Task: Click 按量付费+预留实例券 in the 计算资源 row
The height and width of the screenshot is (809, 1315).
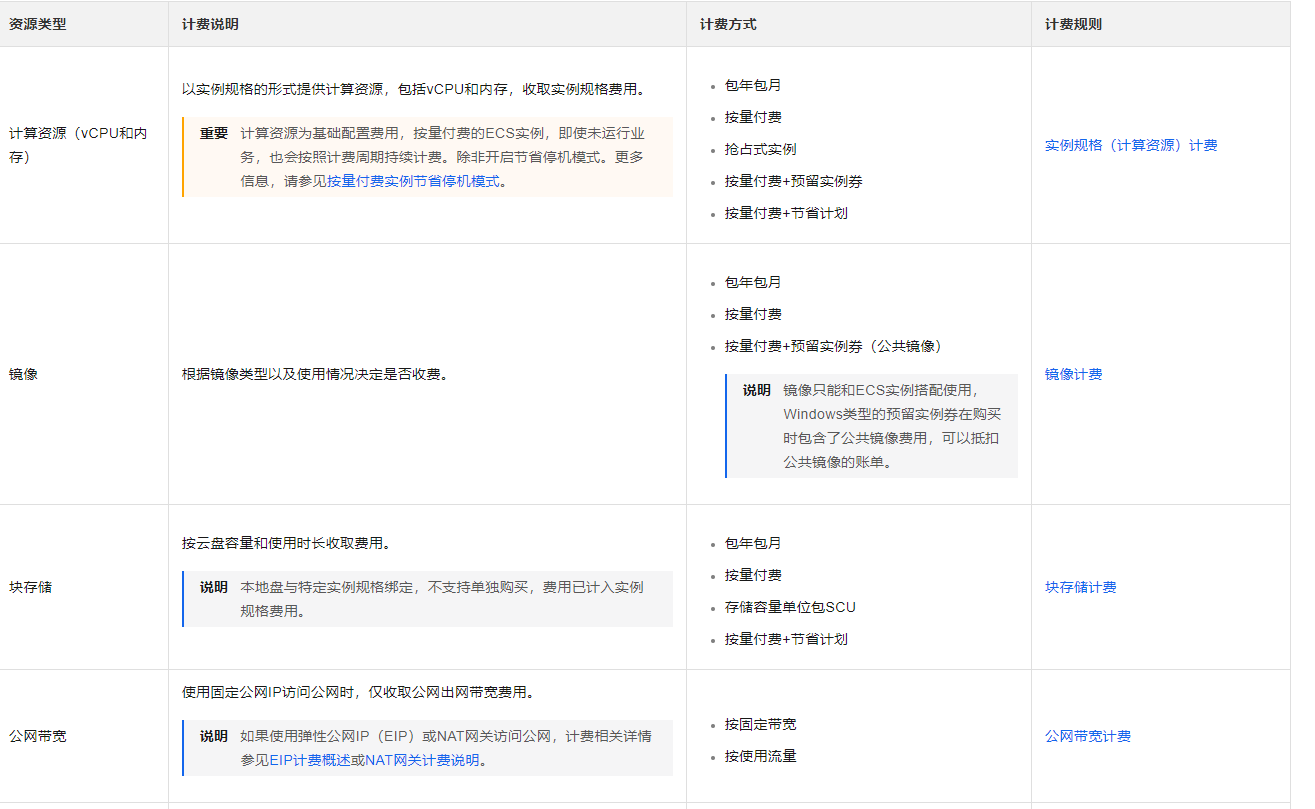Action: coord(793,181)
